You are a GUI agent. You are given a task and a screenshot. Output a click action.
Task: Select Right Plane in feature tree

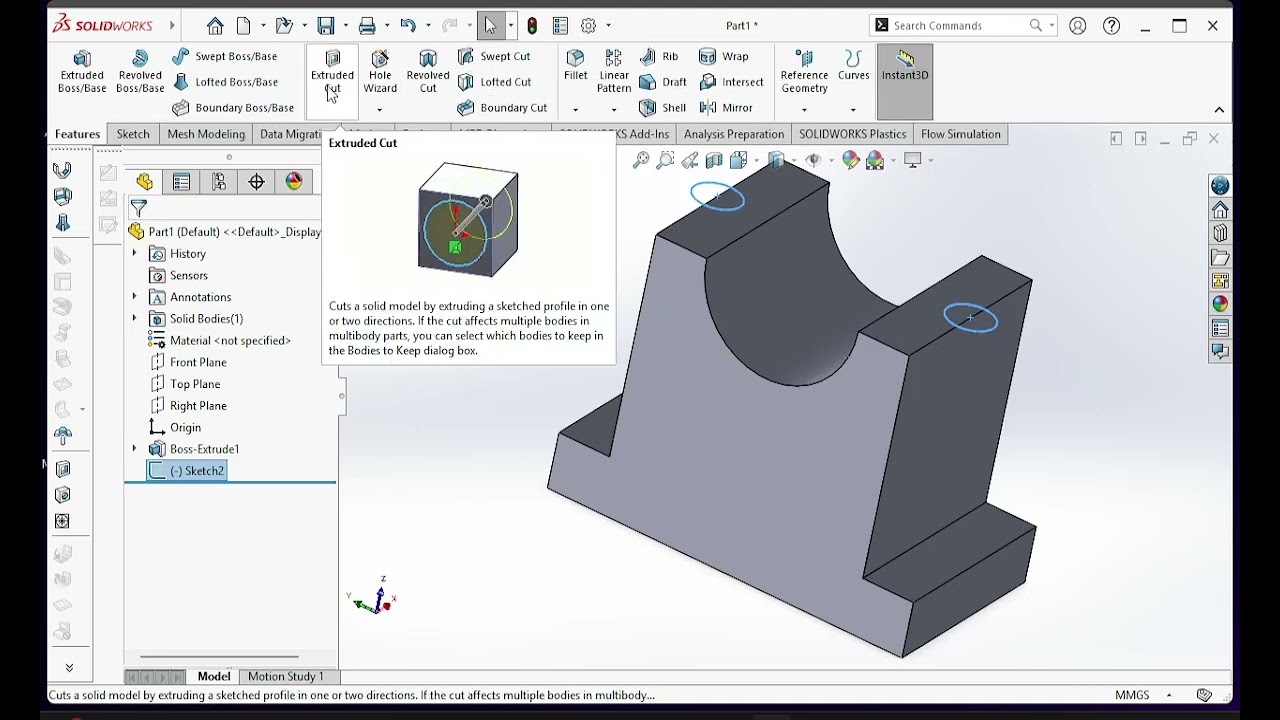(x=188, y=406)
